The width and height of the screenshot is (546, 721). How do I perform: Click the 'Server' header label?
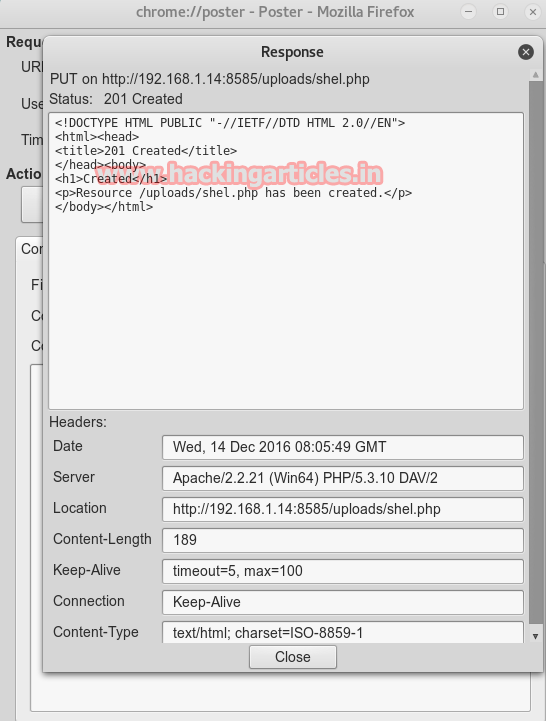click(74, 477)
